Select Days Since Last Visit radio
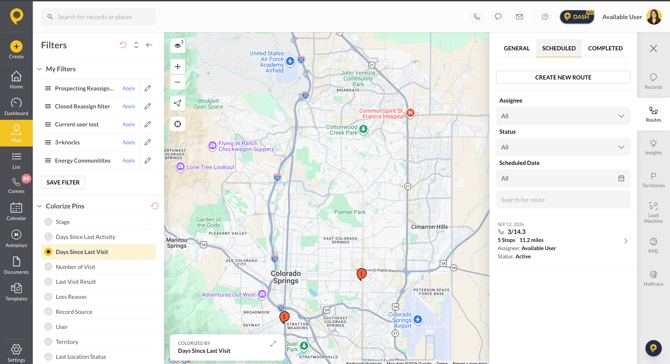Screen dimensions: 670x364 (x=48, y=252)
